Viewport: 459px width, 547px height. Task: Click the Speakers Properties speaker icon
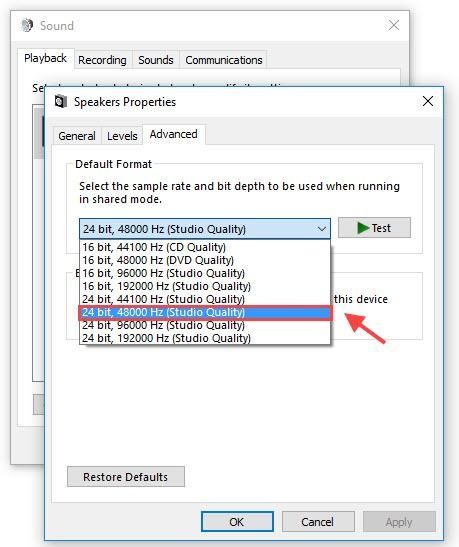coord(61,102)
